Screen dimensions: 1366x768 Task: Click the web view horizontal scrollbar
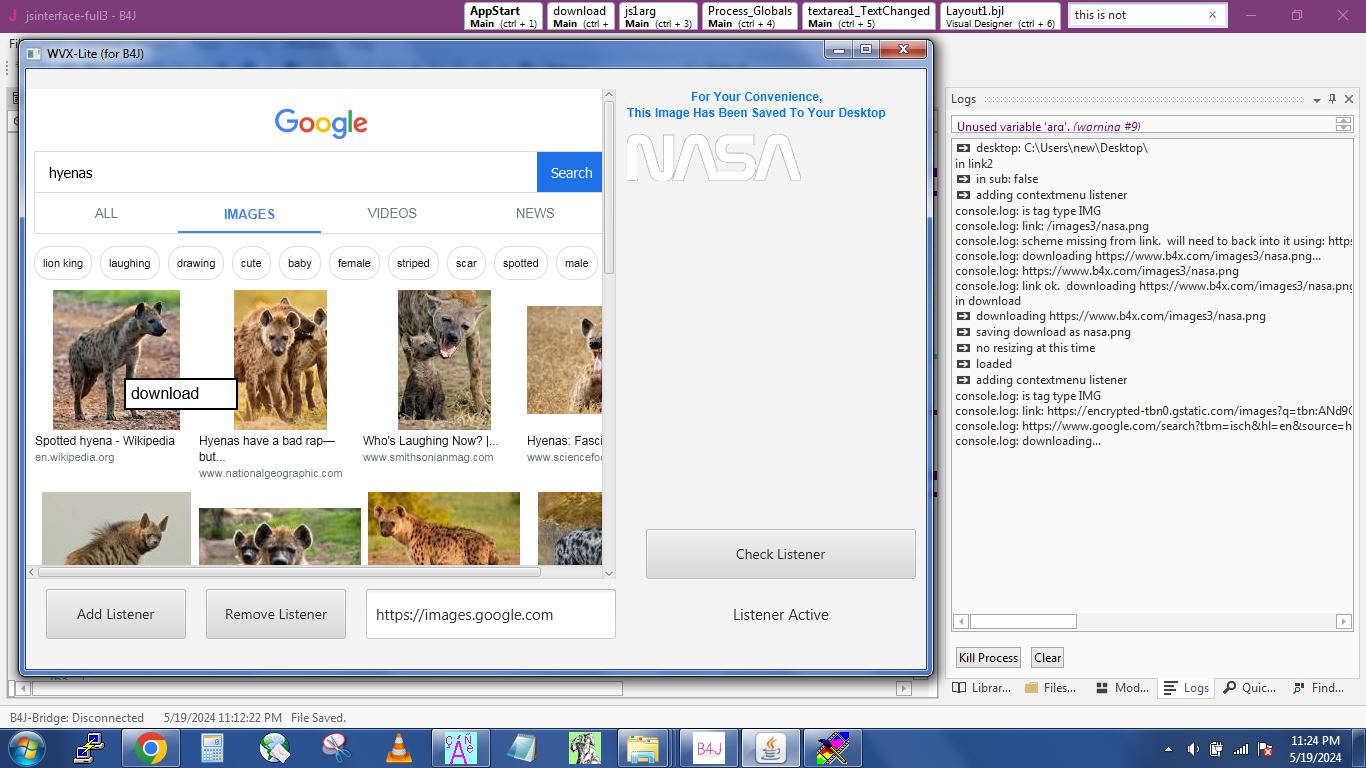[x=289, y=572]
